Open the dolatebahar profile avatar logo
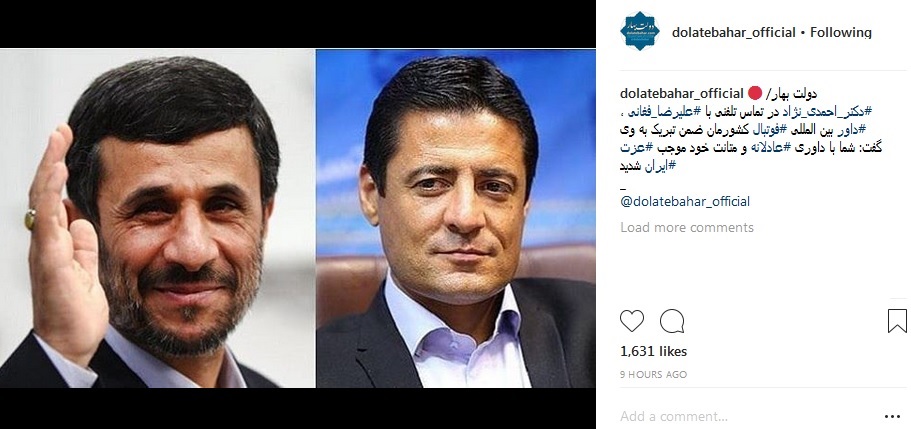The width and height of the screenshot is (911, 429). (x=639, y=31)
